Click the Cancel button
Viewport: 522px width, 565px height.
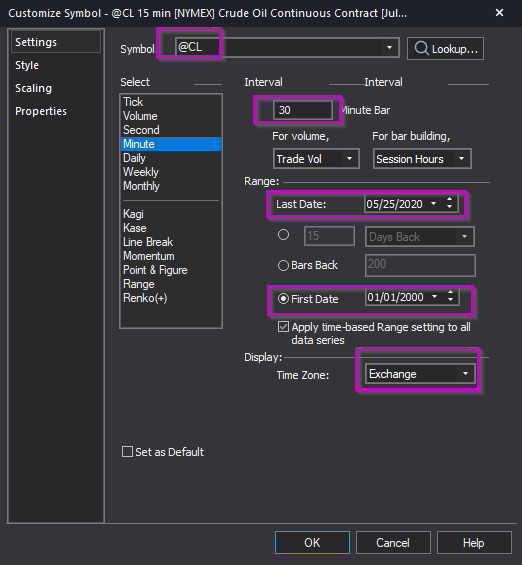(393, 542)
